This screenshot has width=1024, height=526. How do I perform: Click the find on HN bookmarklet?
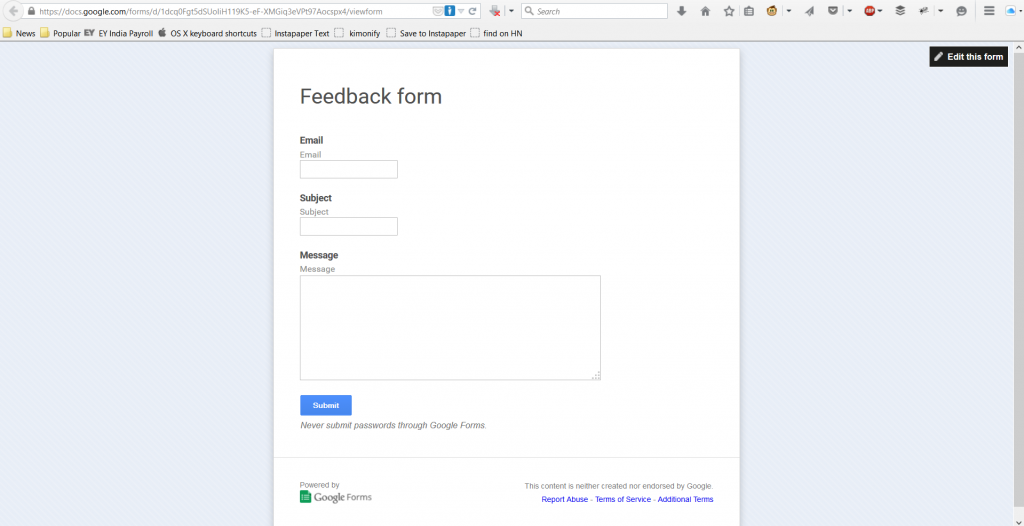coord(496,33)
